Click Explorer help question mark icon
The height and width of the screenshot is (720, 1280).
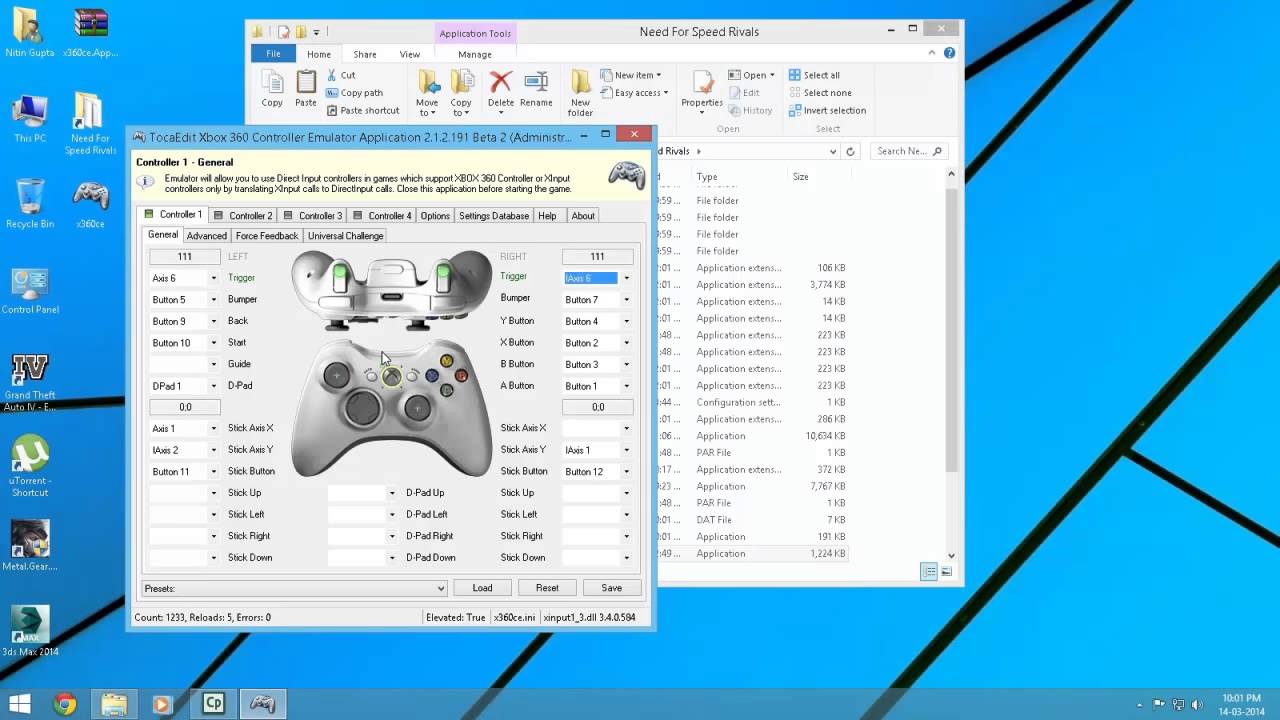point(949,53)
